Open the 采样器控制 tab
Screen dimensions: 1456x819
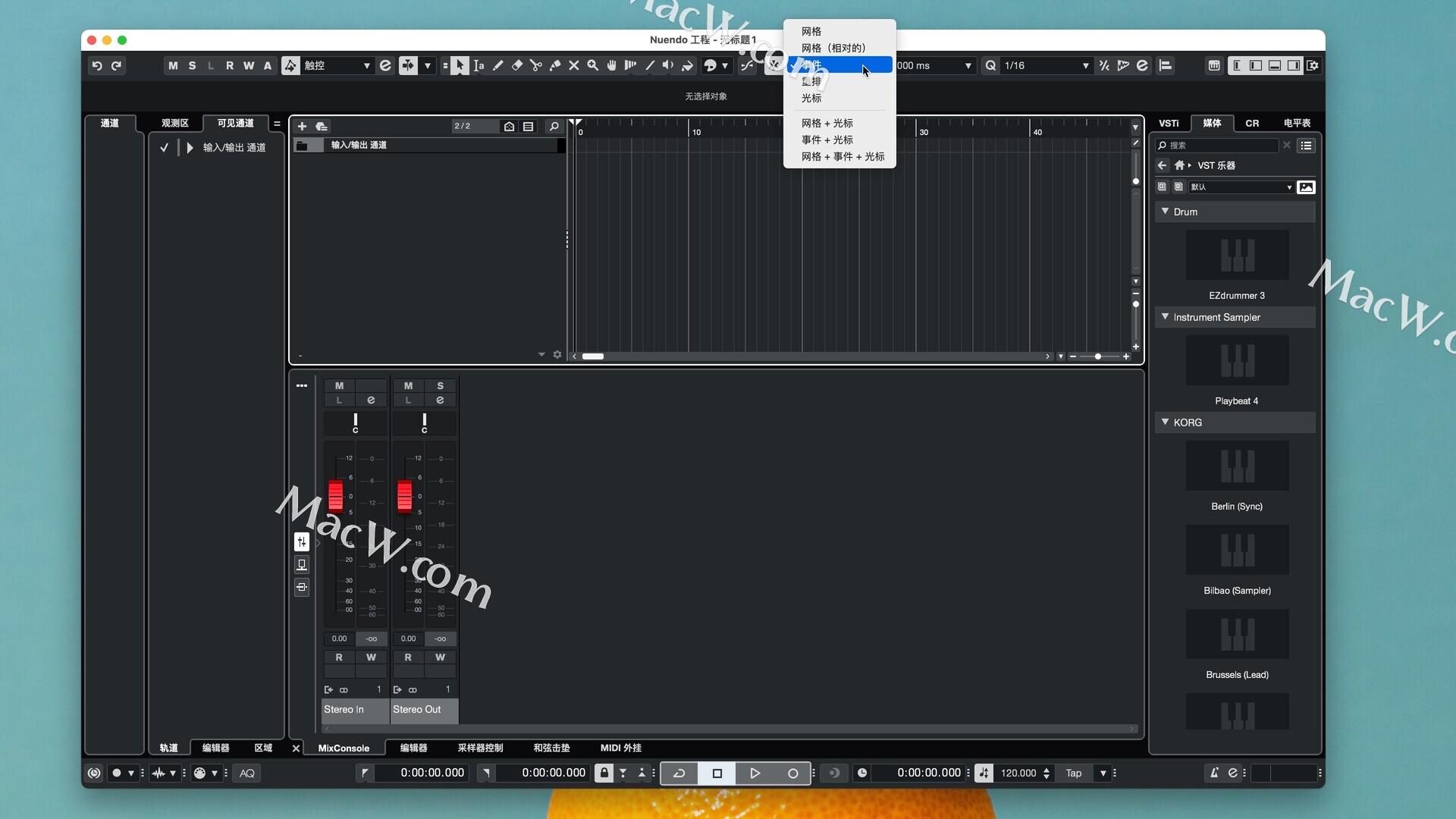[480, 748]
